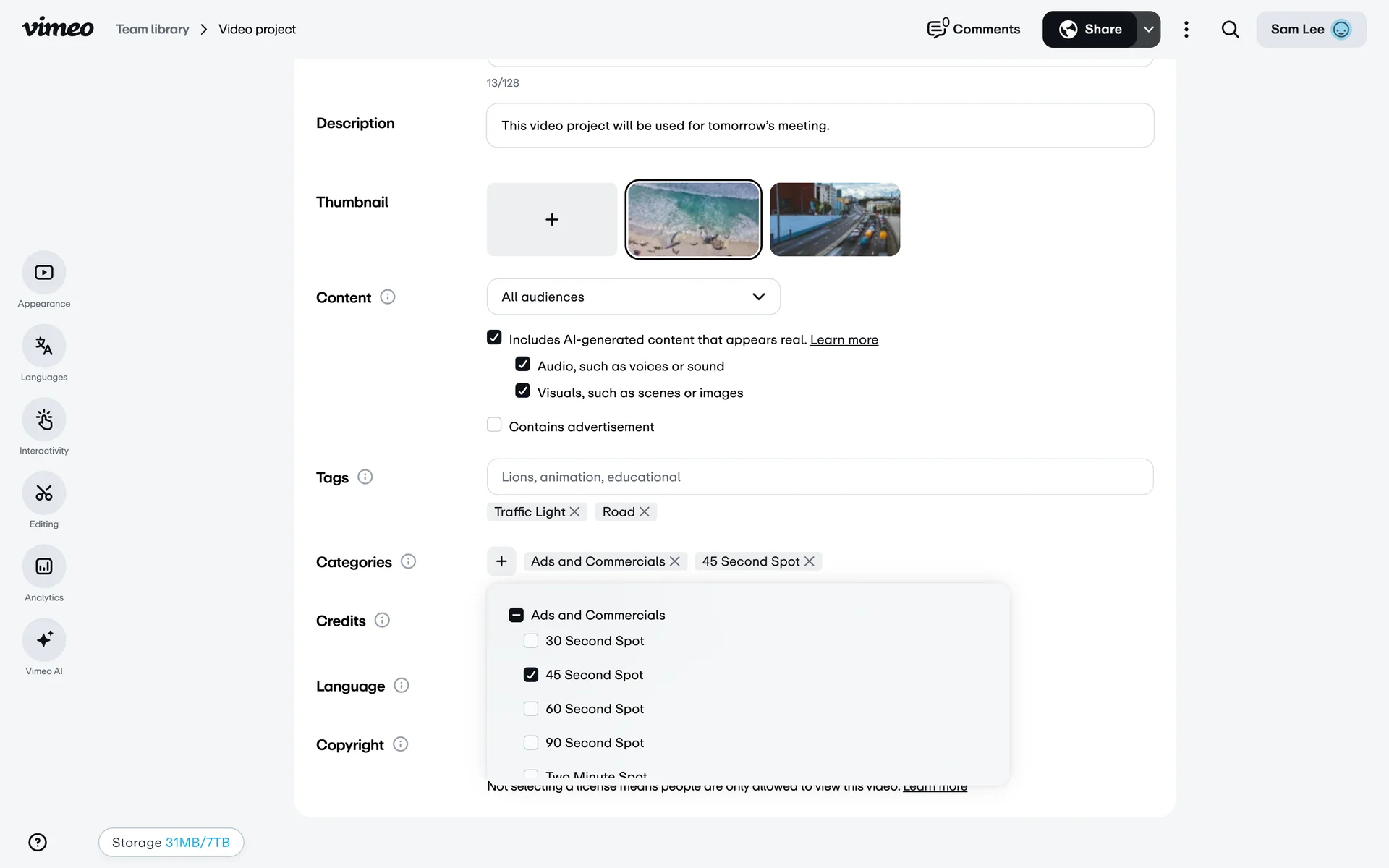The image size is (1389, 868).
Task: Remove the Traffic Light tag
Action: (575, 512)
